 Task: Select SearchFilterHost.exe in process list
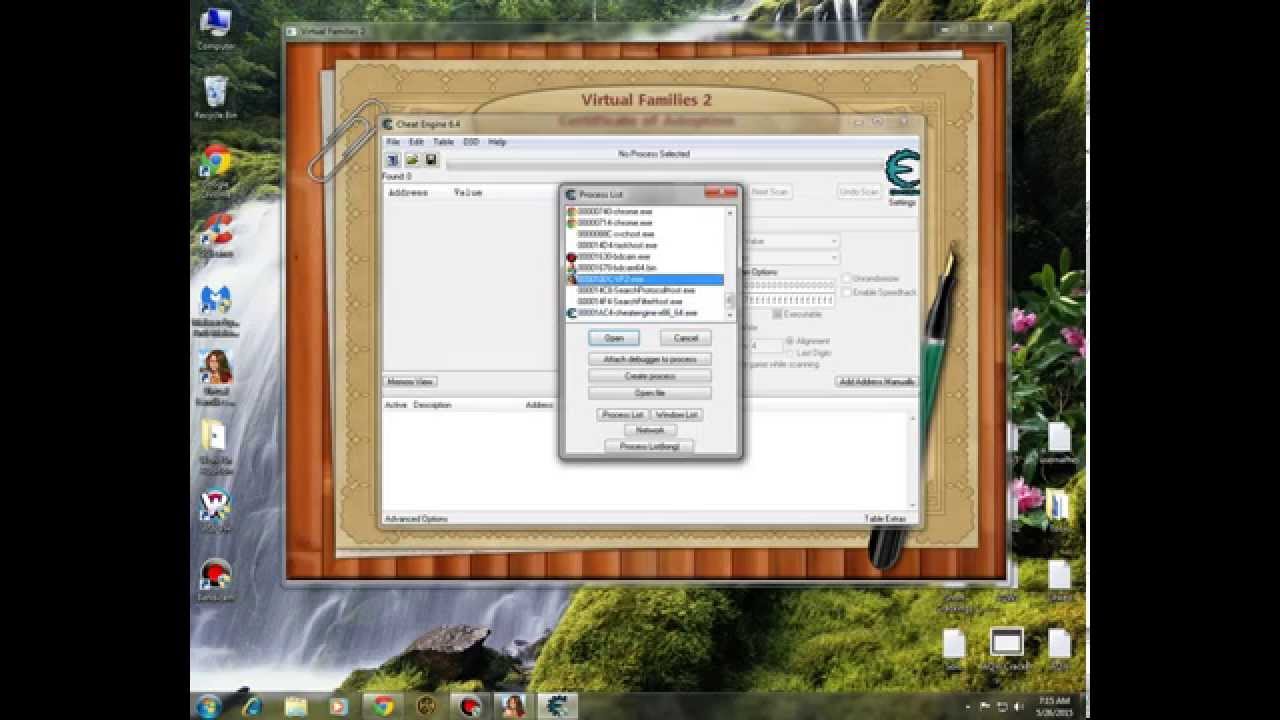point(645,301)
